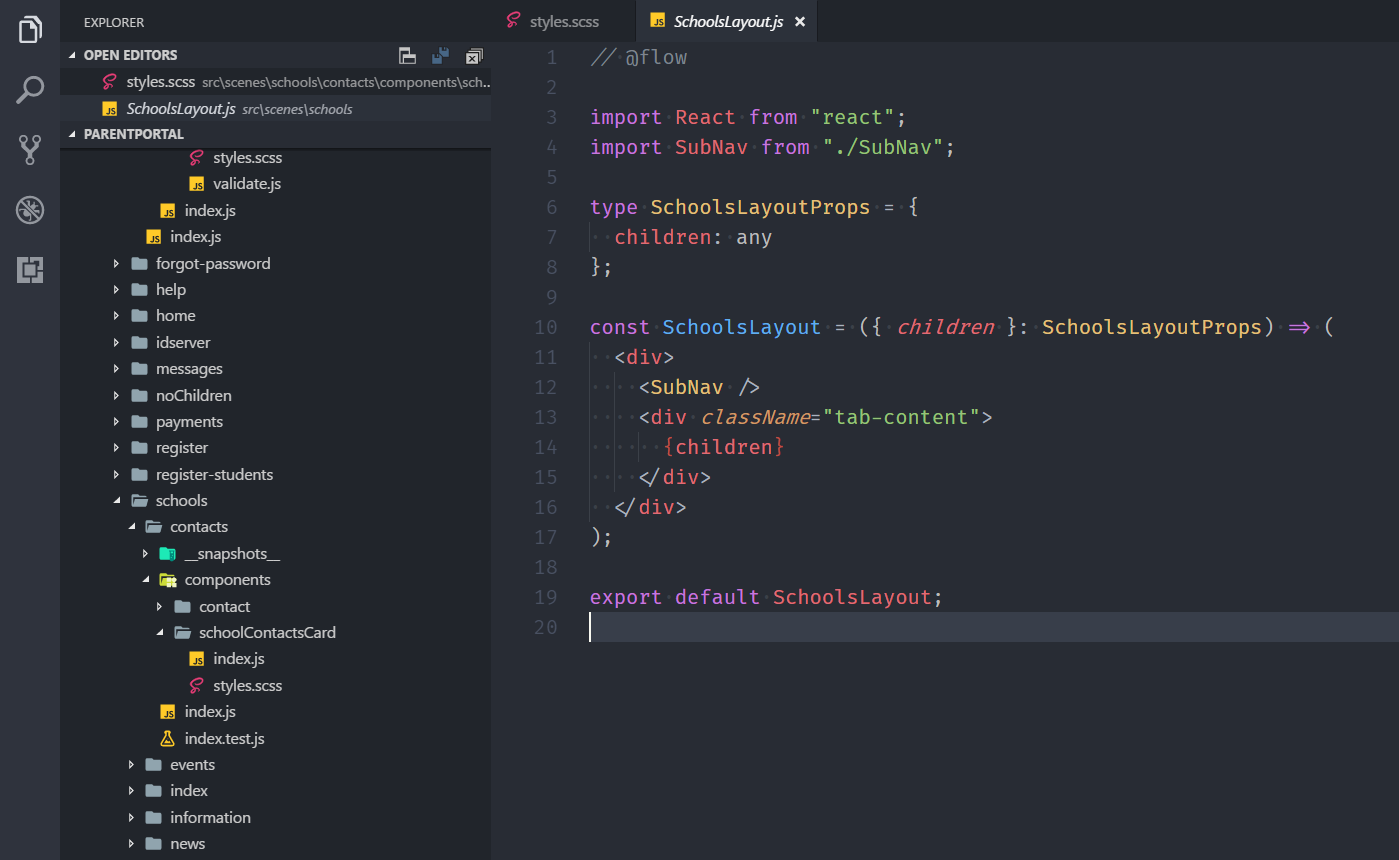Screen dimensions: 1399x860
Task: Collapse the OPEN EDITORS section
Action: click(130, 55)
